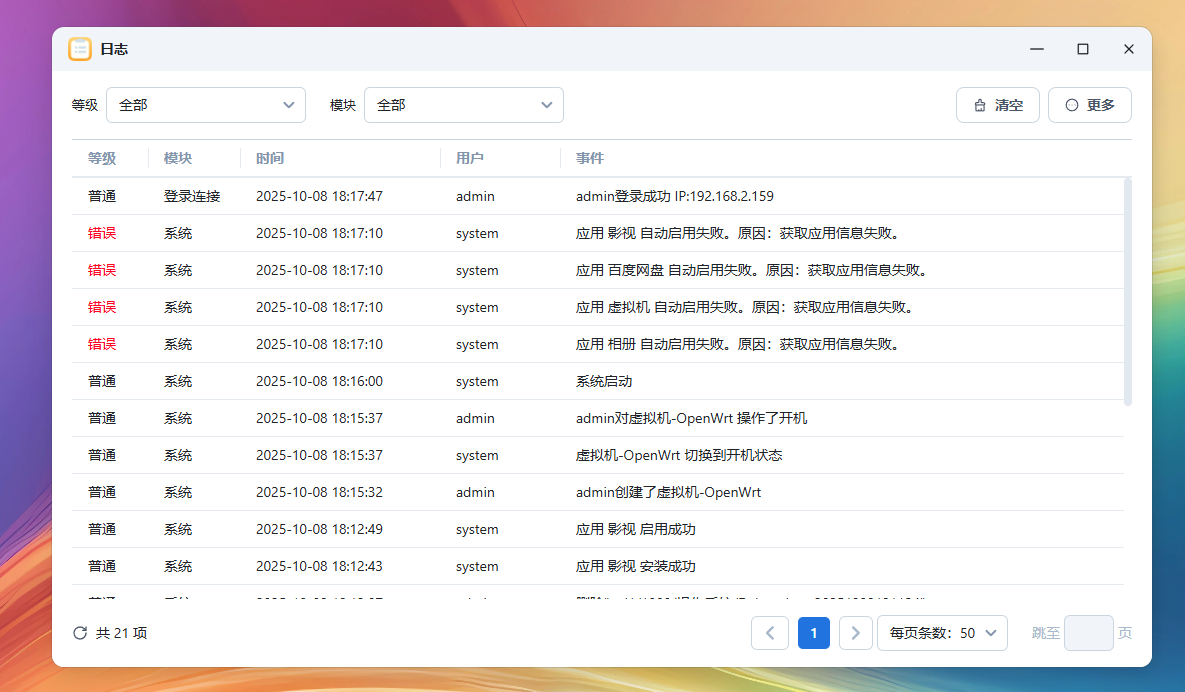The width and height of the screenshot is (1185, 692).
Task: Select page number 1 in pagination
Action: click(x=813, y=633)
